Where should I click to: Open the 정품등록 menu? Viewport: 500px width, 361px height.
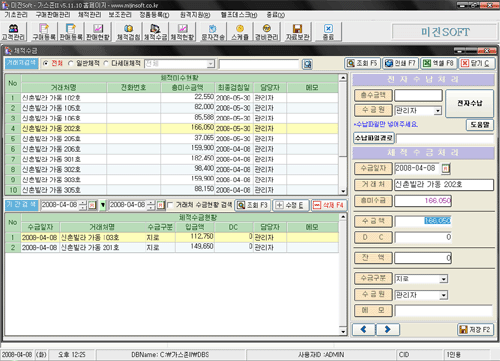[x=154, y=15]
